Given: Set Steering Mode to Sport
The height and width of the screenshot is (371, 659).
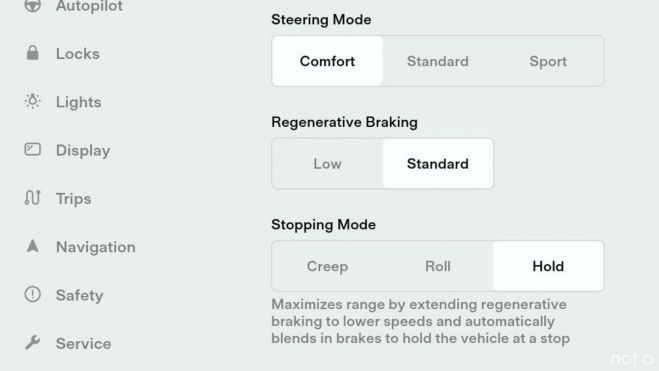Looking at the screenshot, I should [x=548, y=61].
